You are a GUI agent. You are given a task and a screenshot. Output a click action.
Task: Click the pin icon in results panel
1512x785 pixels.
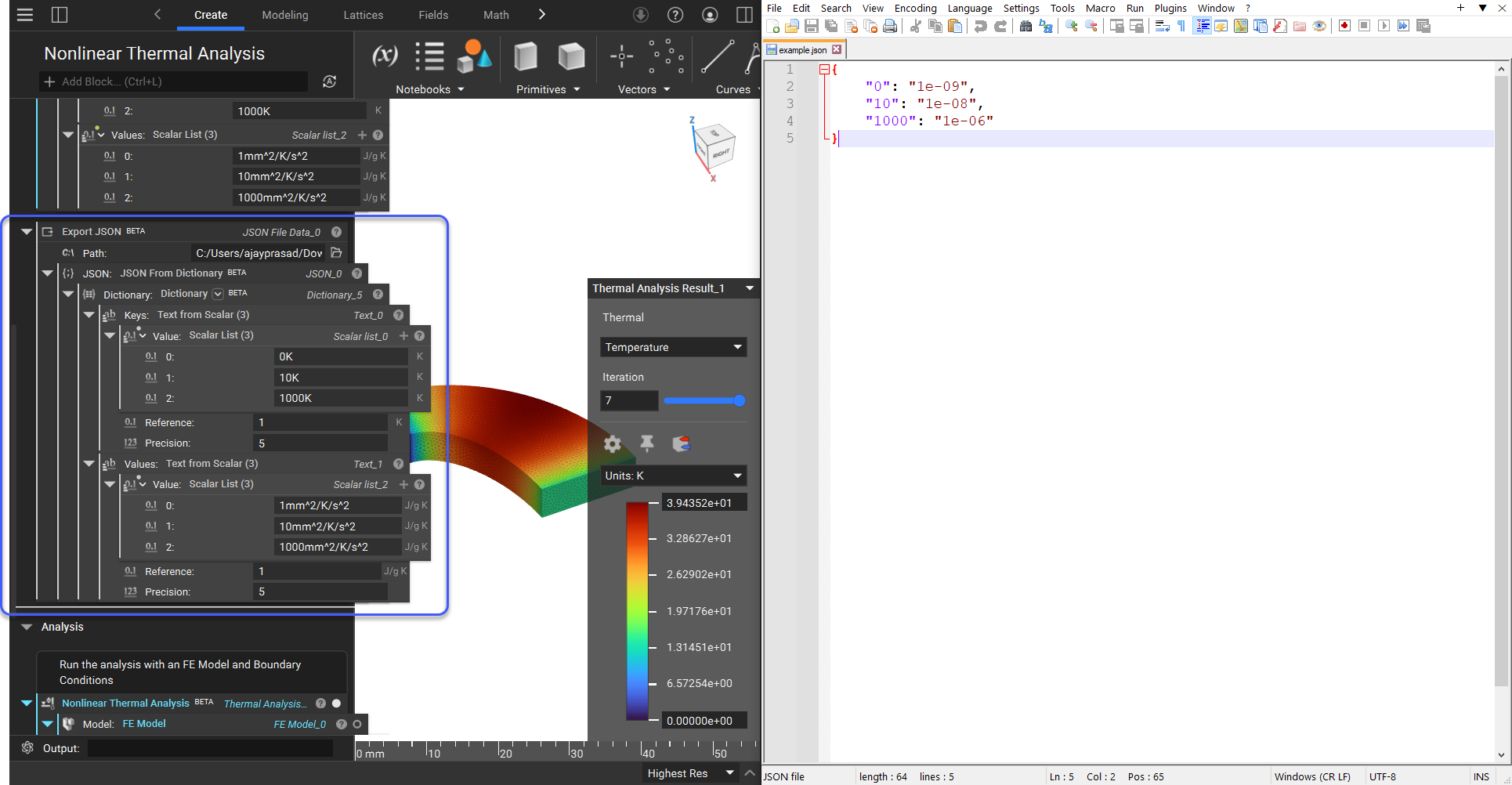647,444
